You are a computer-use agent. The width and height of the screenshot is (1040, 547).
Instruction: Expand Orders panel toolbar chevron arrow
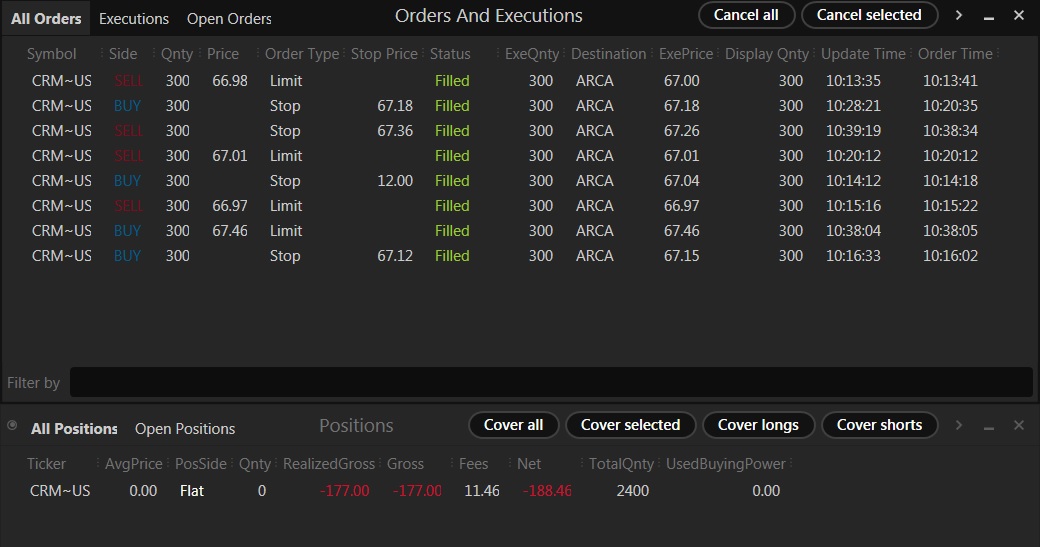coord(958,15)
